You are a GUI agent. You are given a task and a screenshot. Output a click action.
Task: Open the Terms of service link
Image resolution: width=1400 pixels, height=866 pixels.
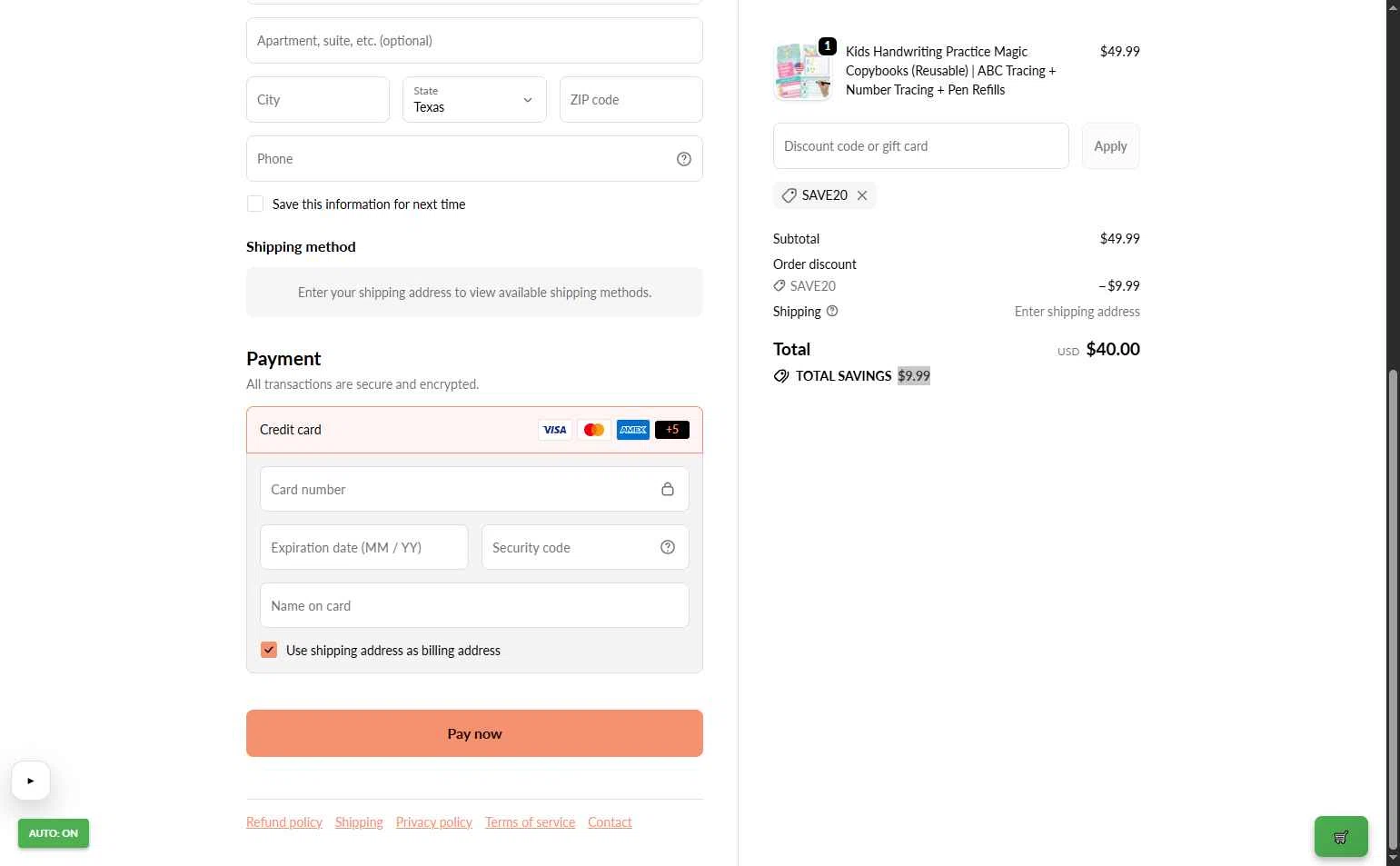click(530, 822)
